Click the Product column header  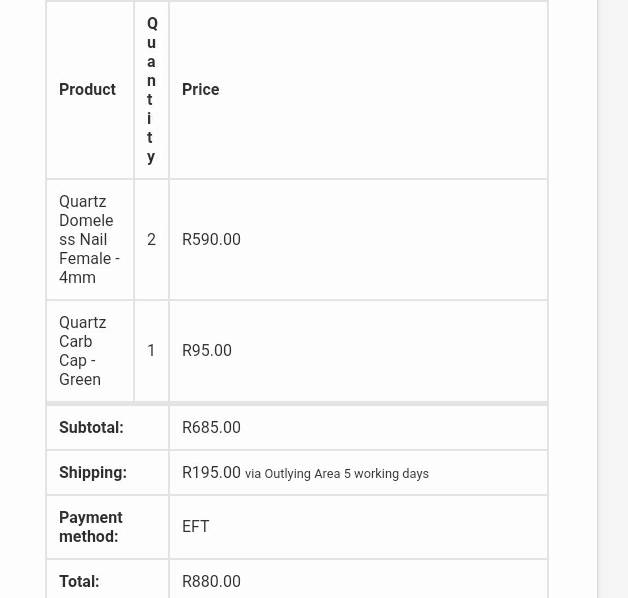[87, 89]
